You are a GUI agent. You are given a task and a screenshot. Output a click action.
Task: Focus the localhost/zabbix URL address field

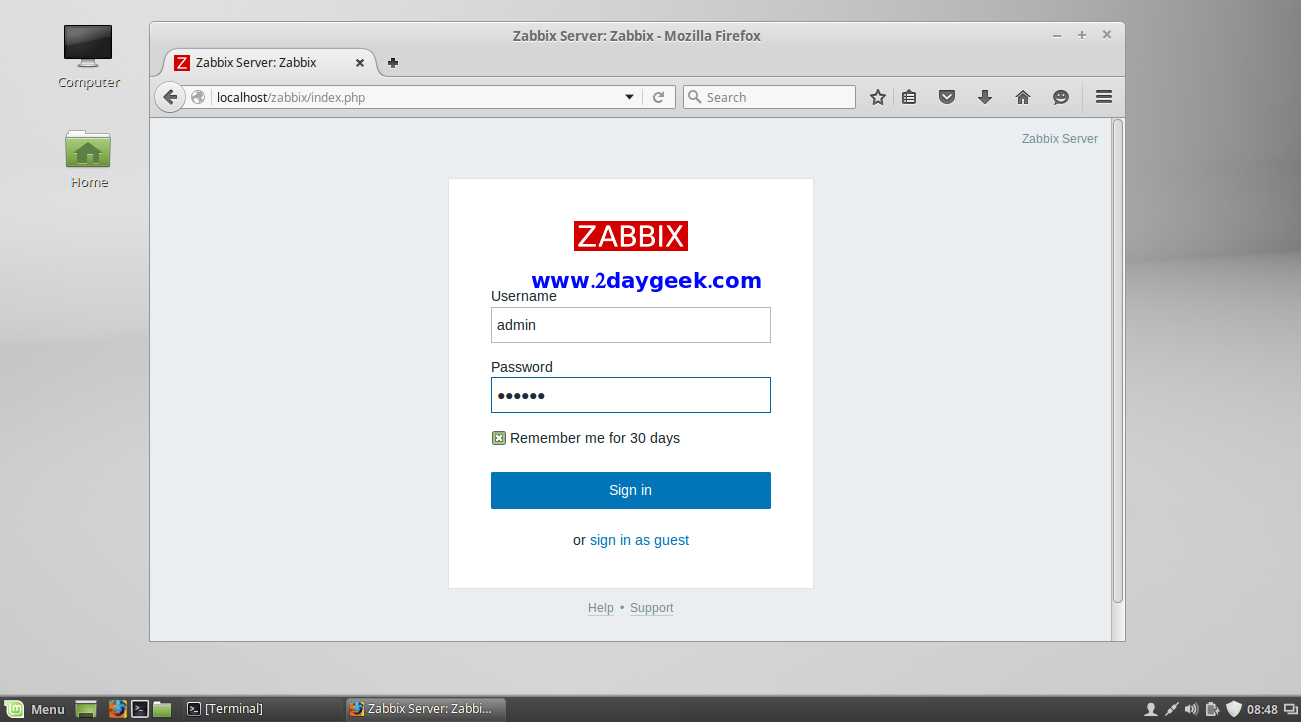(x=415, y=97)
